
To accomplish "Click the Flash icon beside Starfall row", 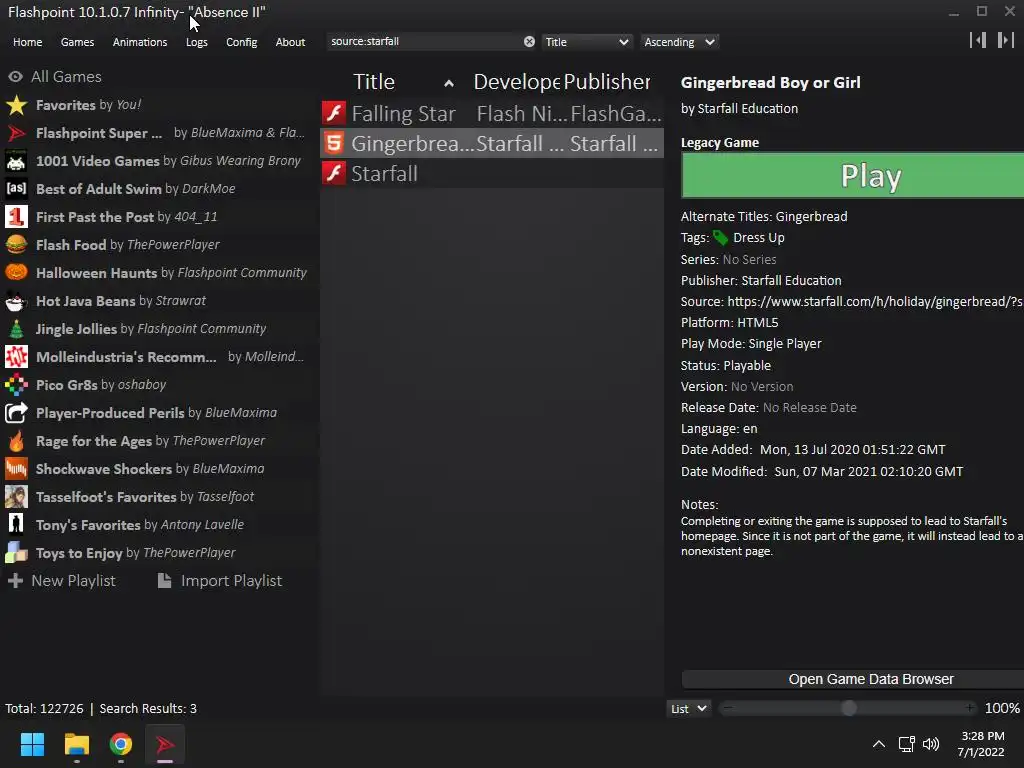I will pyautogui.click(x=334, y=173).
